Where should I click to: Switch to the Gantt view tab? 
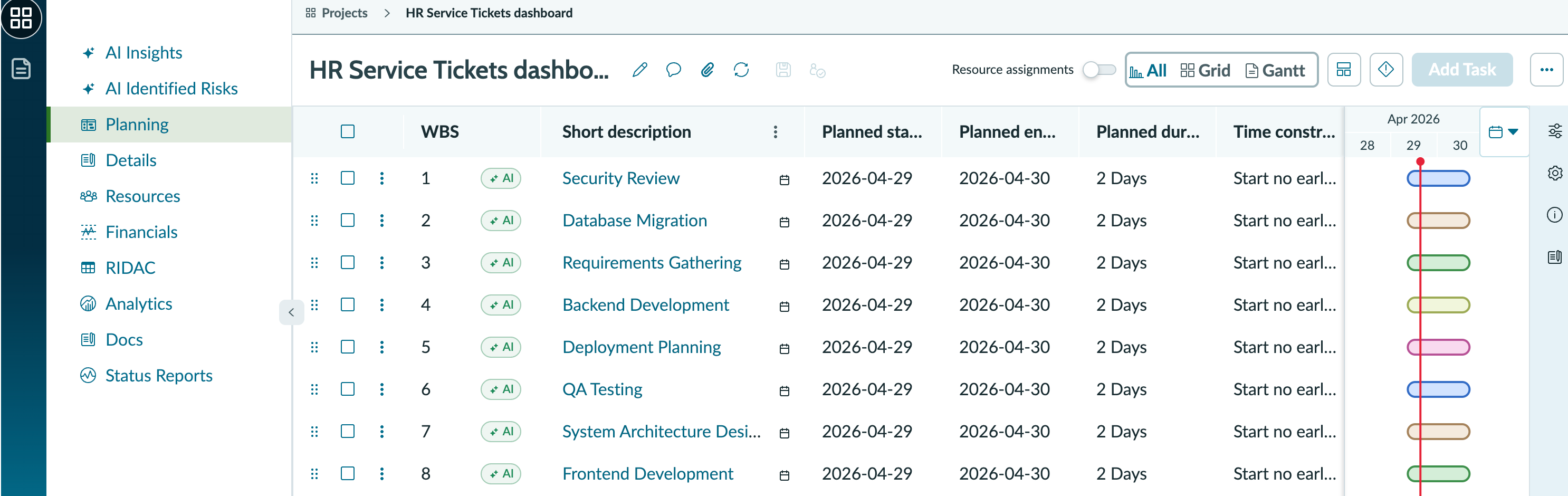click(x=1275, y=71)
